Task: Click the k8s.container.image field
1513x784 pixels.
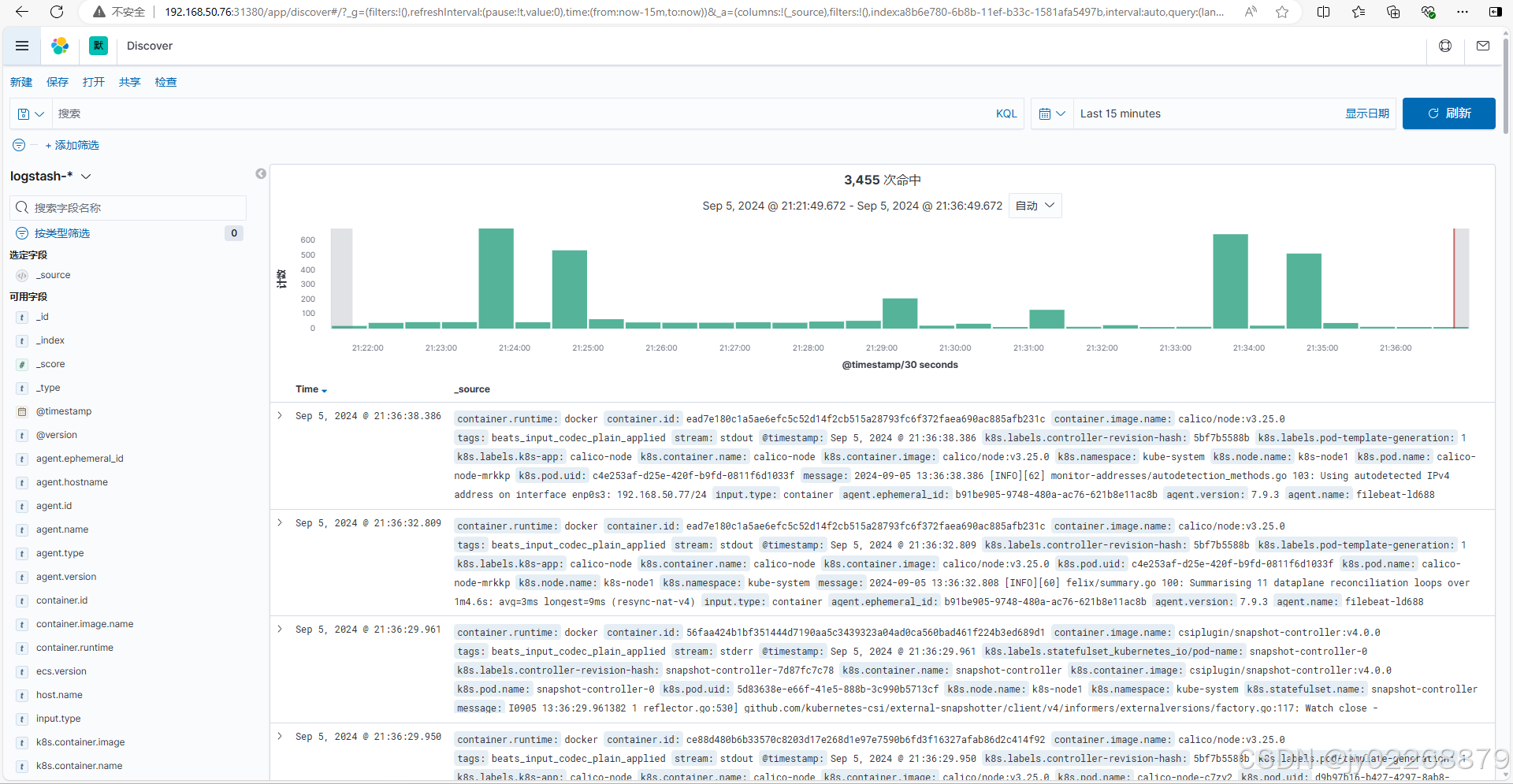Action: tap(80, 742)
